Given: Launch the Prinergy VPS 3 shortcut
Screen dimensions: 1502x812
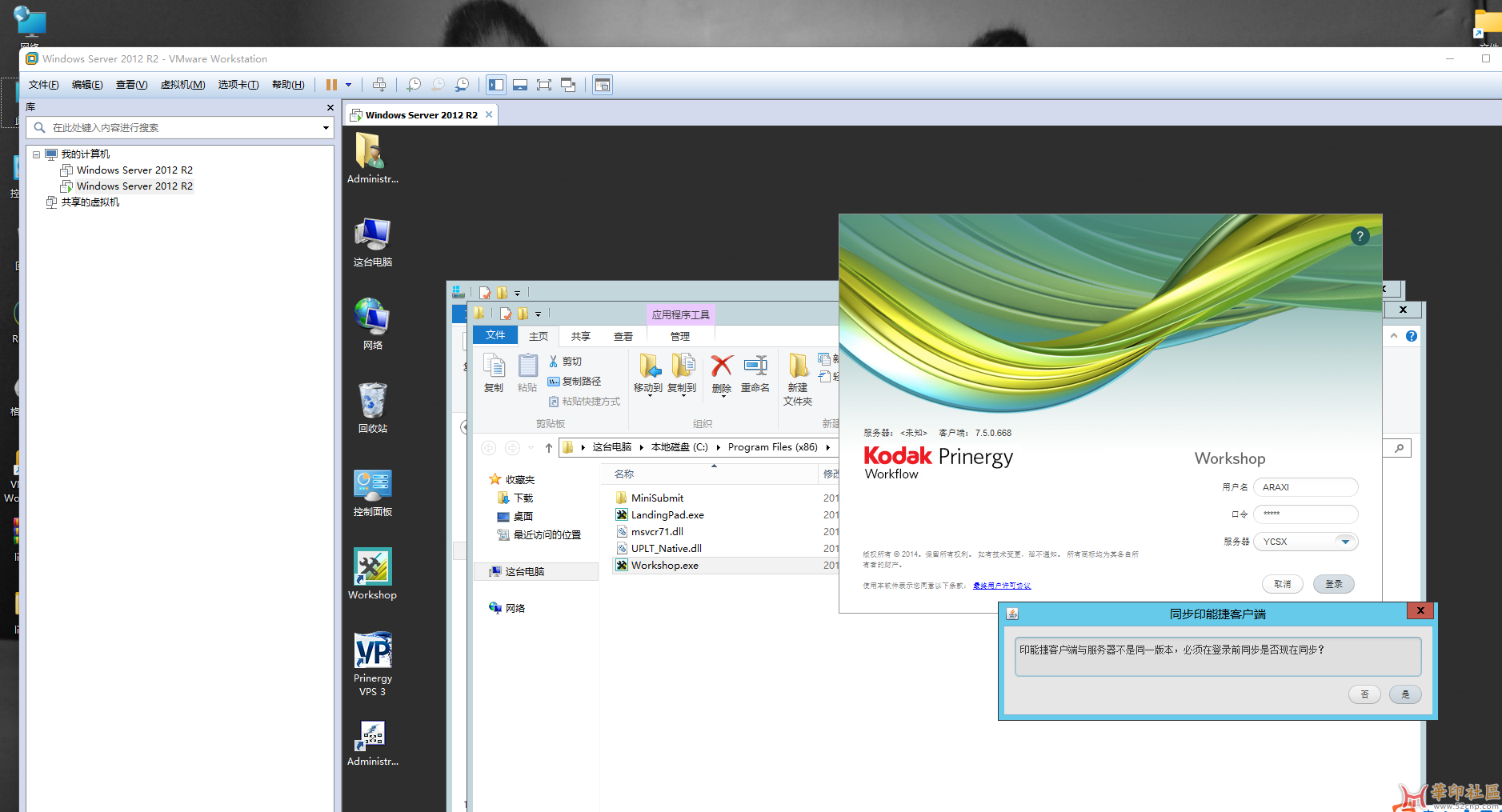Looking at the screenshot, I should click(373, 664).
